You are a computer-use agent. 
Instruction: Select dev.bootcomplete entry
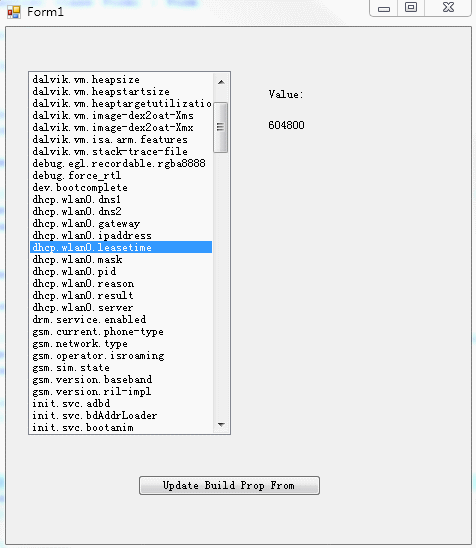(x=121, y=187)
